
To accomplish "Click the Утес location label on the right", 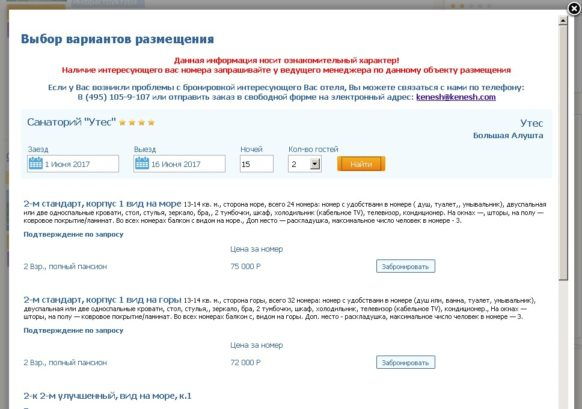I will click(531, 123).
